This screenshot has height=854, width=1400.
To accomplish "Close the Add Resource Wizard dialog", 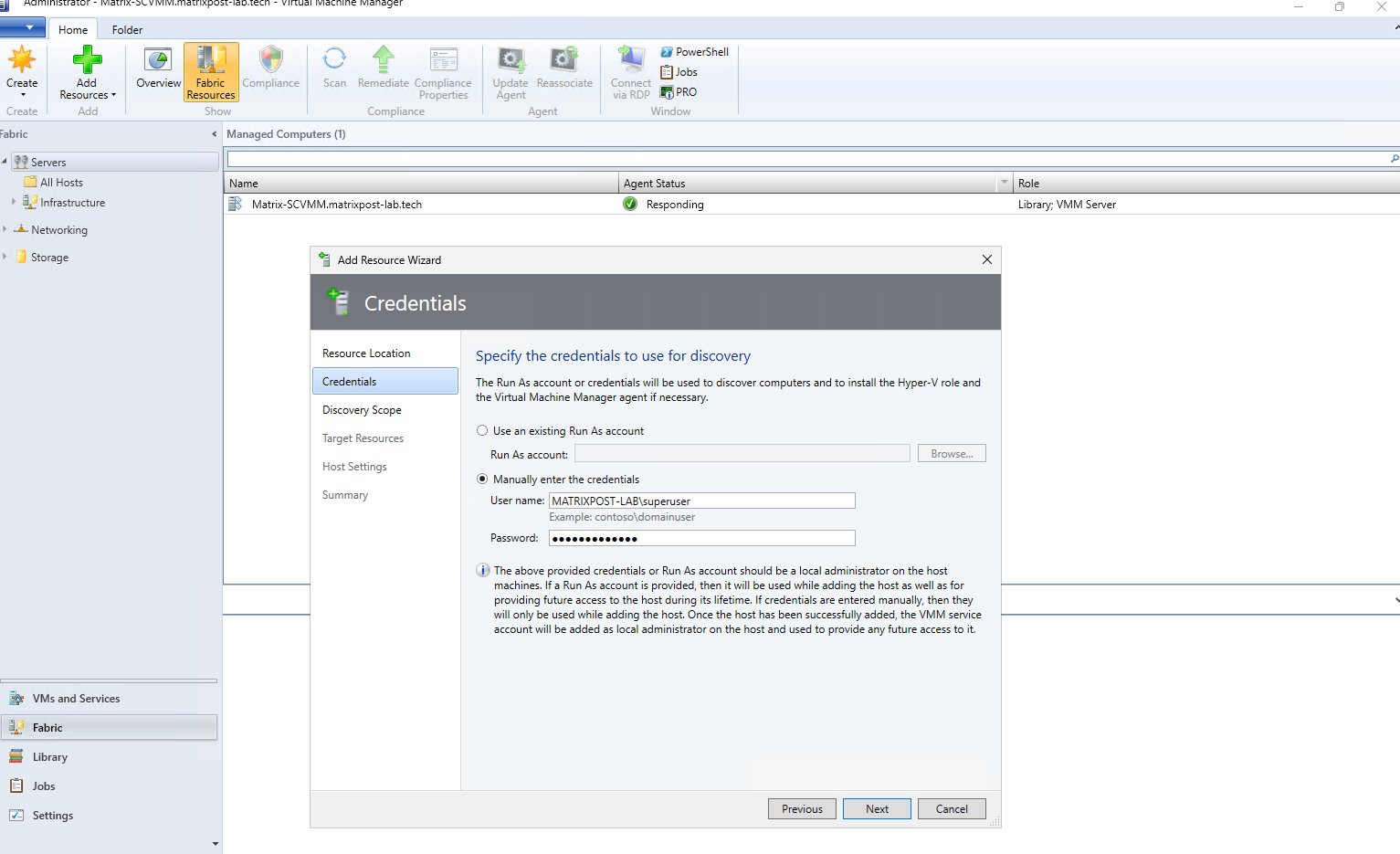I will click(x=986, y=259).
